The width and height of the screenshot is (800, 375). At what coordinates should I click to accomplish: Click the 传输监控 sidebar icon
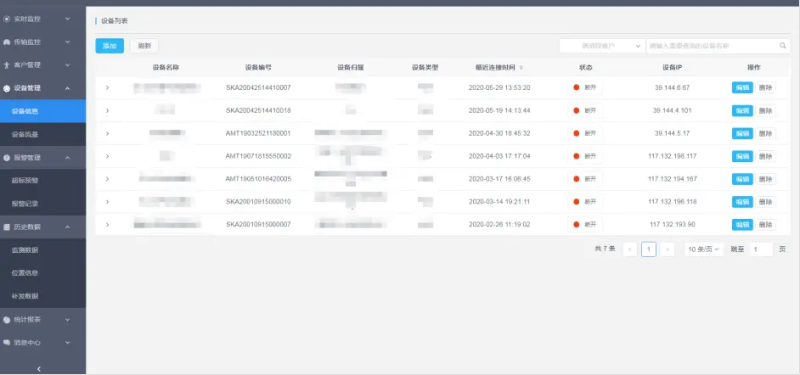[7, 42]
